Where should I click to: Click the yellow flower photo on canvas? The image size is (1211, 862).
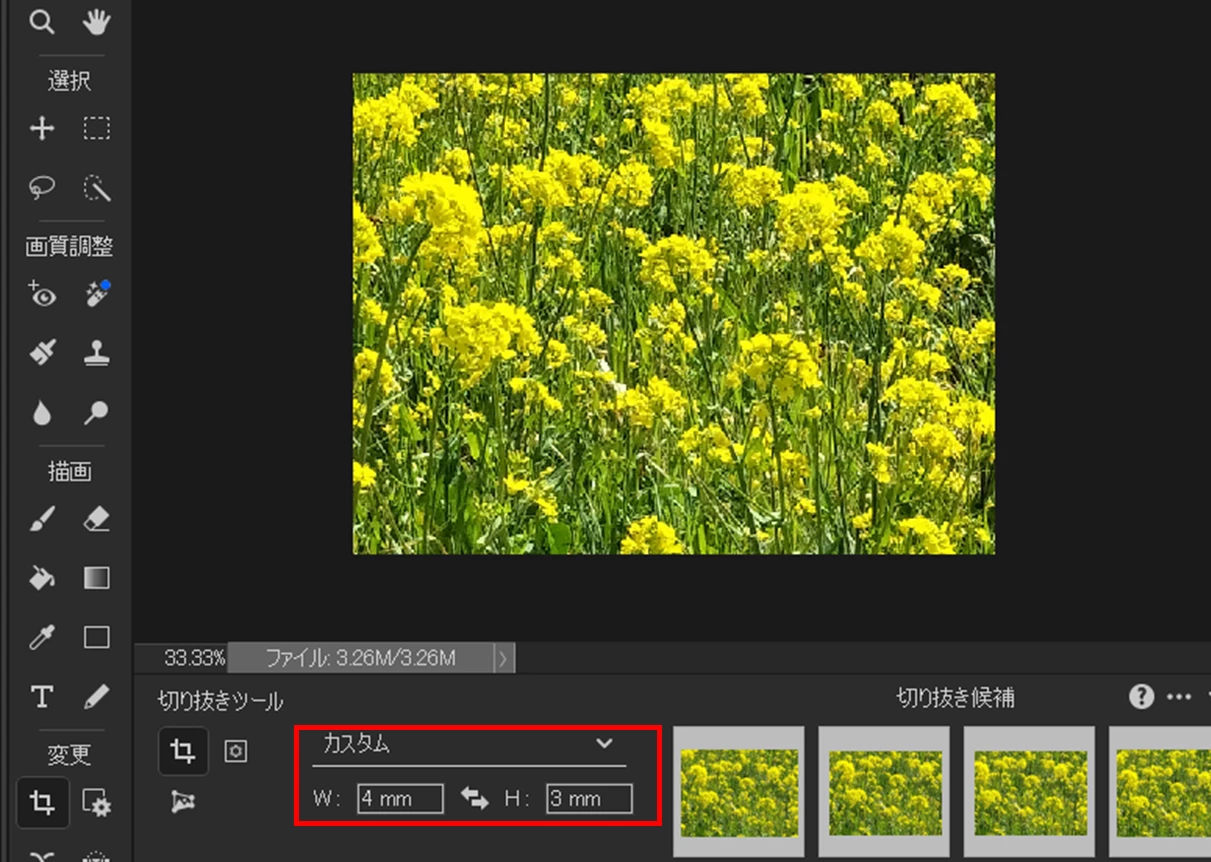click(x=673, y=313)
